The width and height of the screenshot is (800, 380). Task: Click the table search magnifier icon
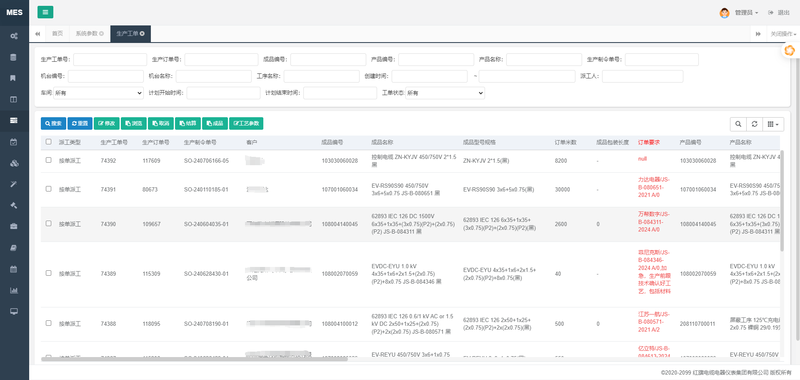coord(738,124)
